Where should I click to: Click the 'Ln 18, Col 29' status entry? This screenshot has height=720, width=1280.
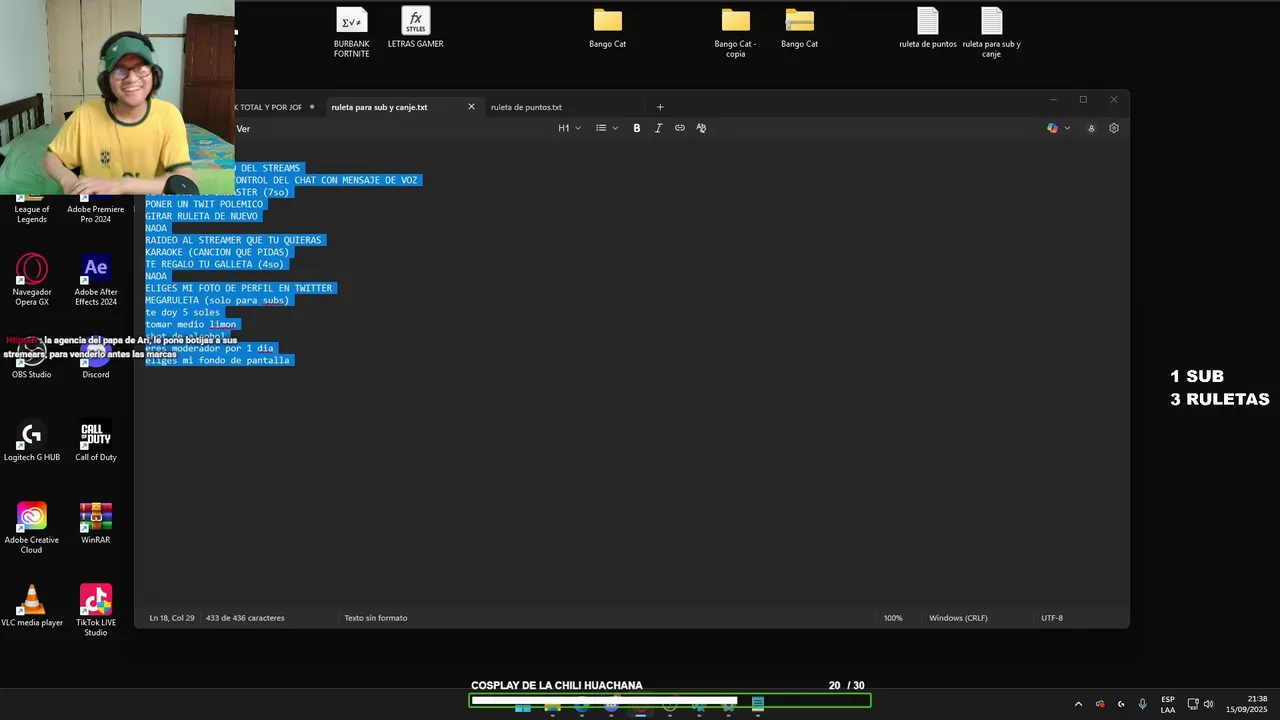click(x=172, y=618)
